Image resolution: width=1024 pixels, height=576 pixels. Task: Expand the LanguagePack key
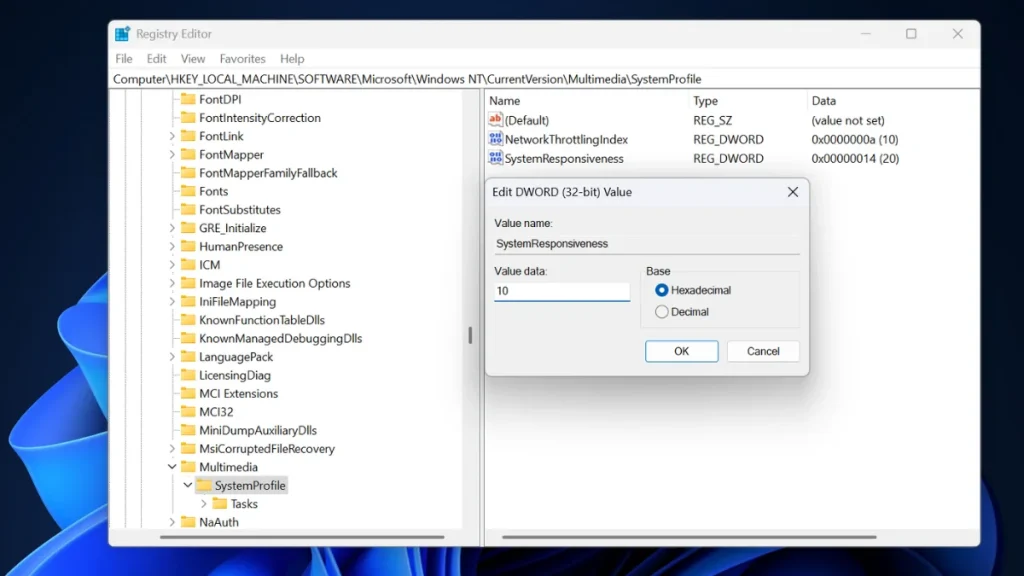coord(172,357)
